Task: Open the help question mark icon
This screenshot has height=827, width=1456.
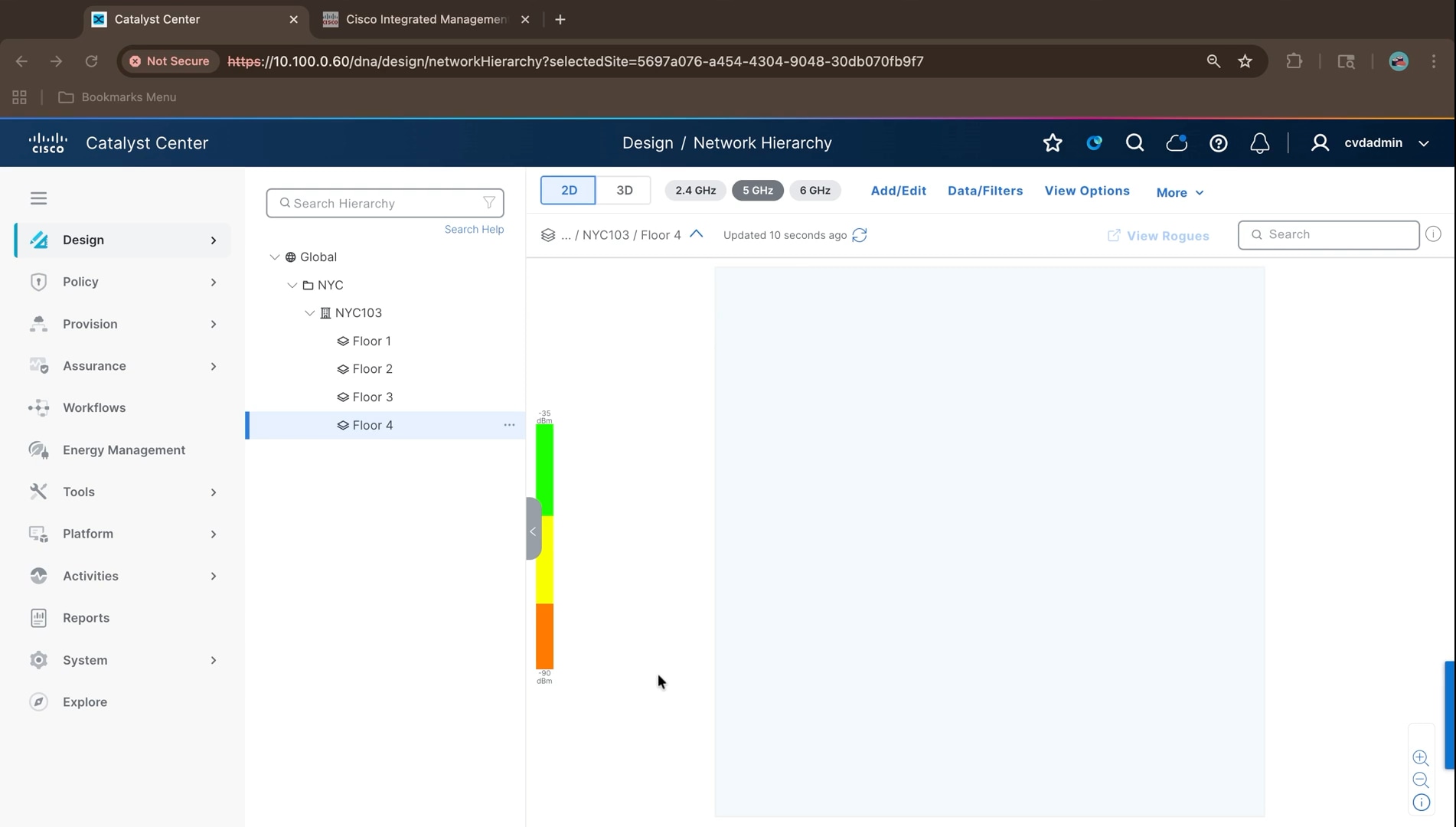Action: (1218, 143)
